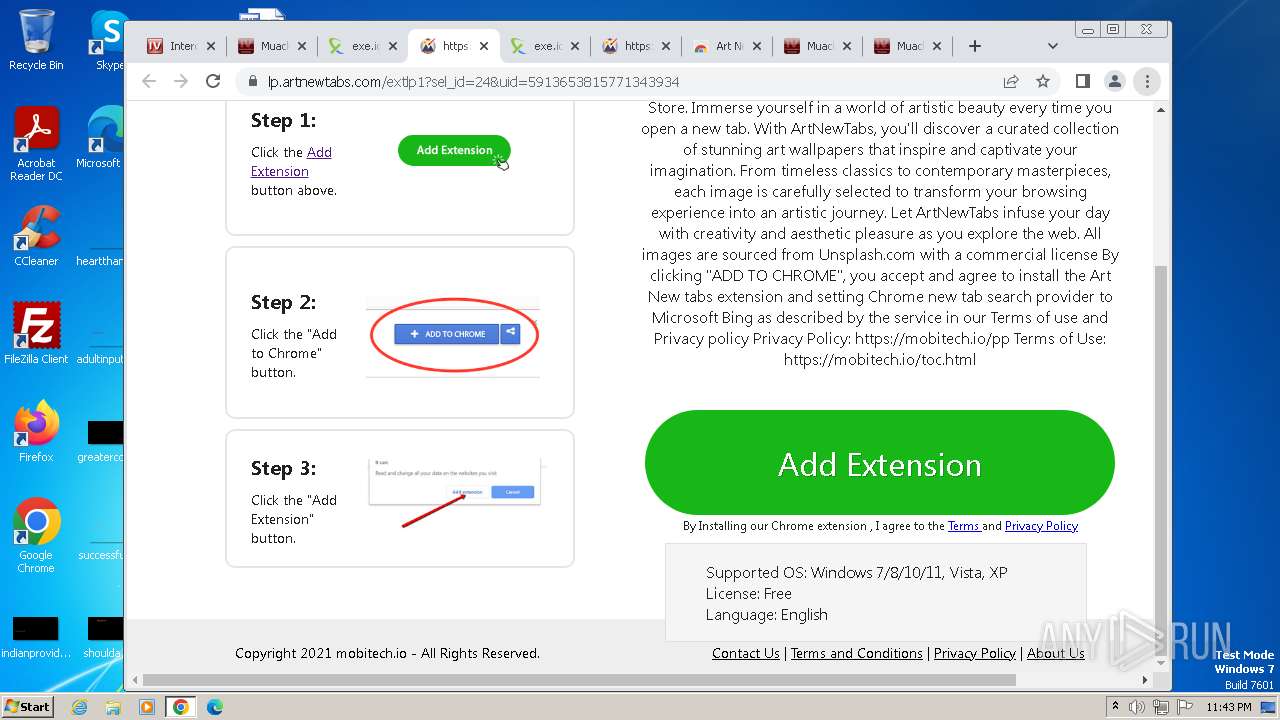The image size is (1280, 720).
Task: Launch Google Chrome desktop shortcut
Action: (x=36, y=536)
